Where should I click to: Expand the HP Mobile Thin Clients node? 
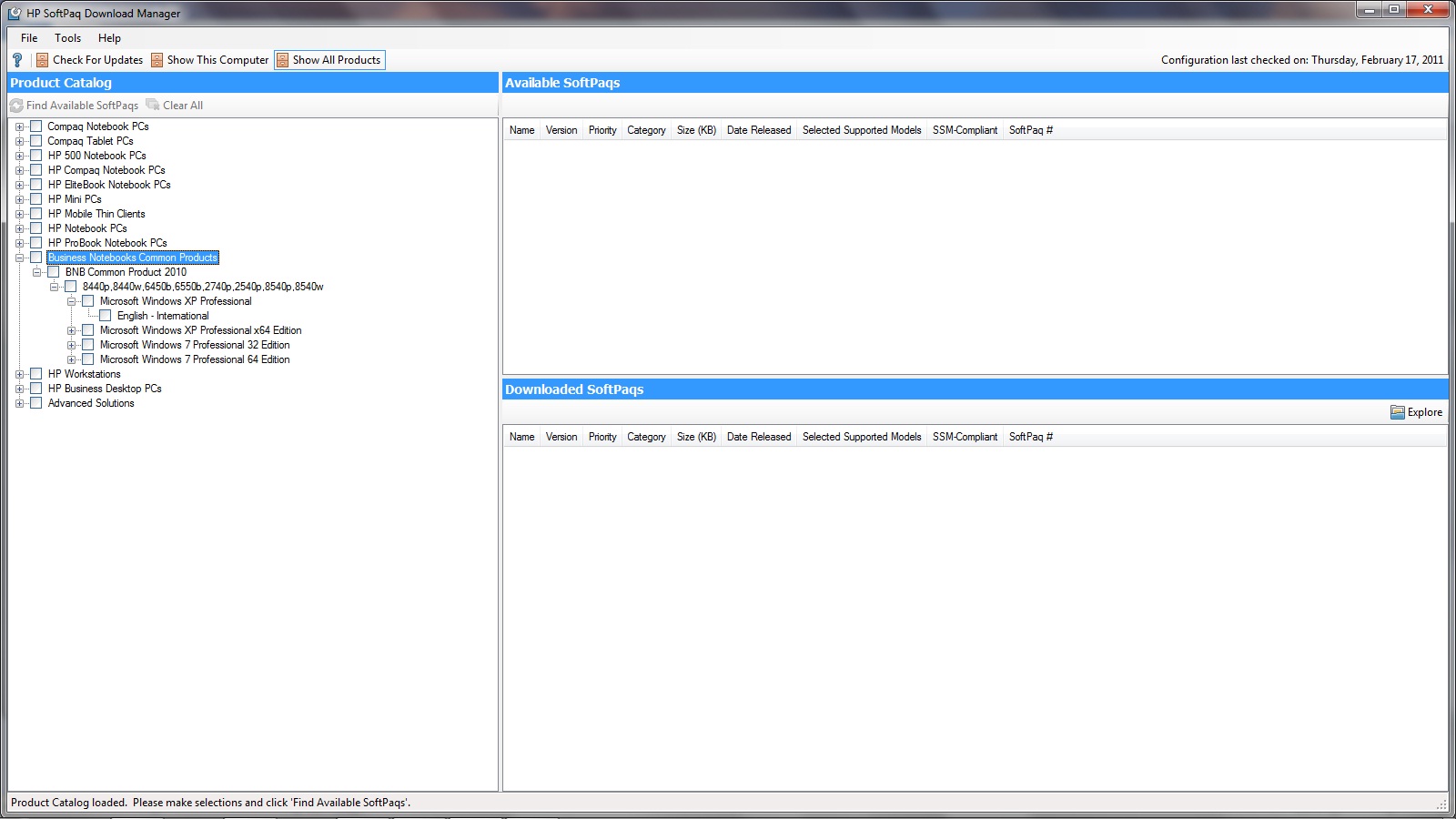19,214
